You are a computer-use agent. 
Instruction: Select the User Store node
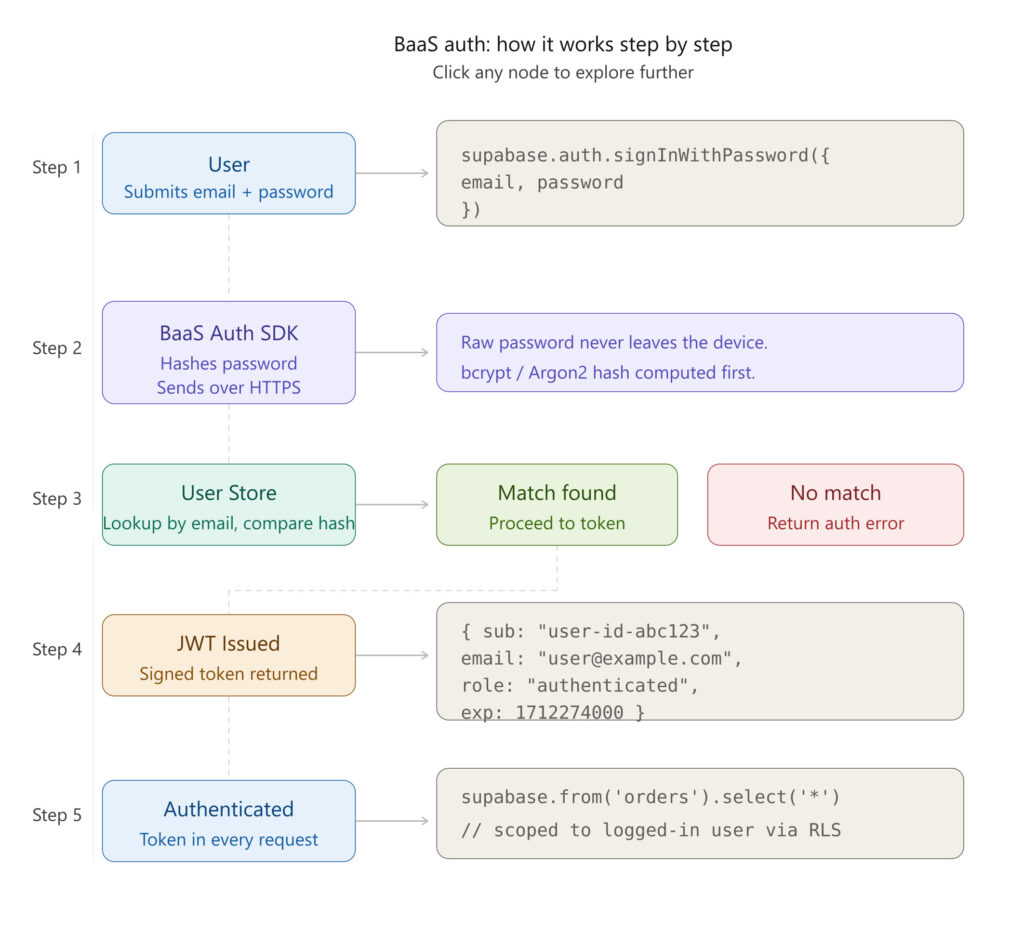(229, 504)
